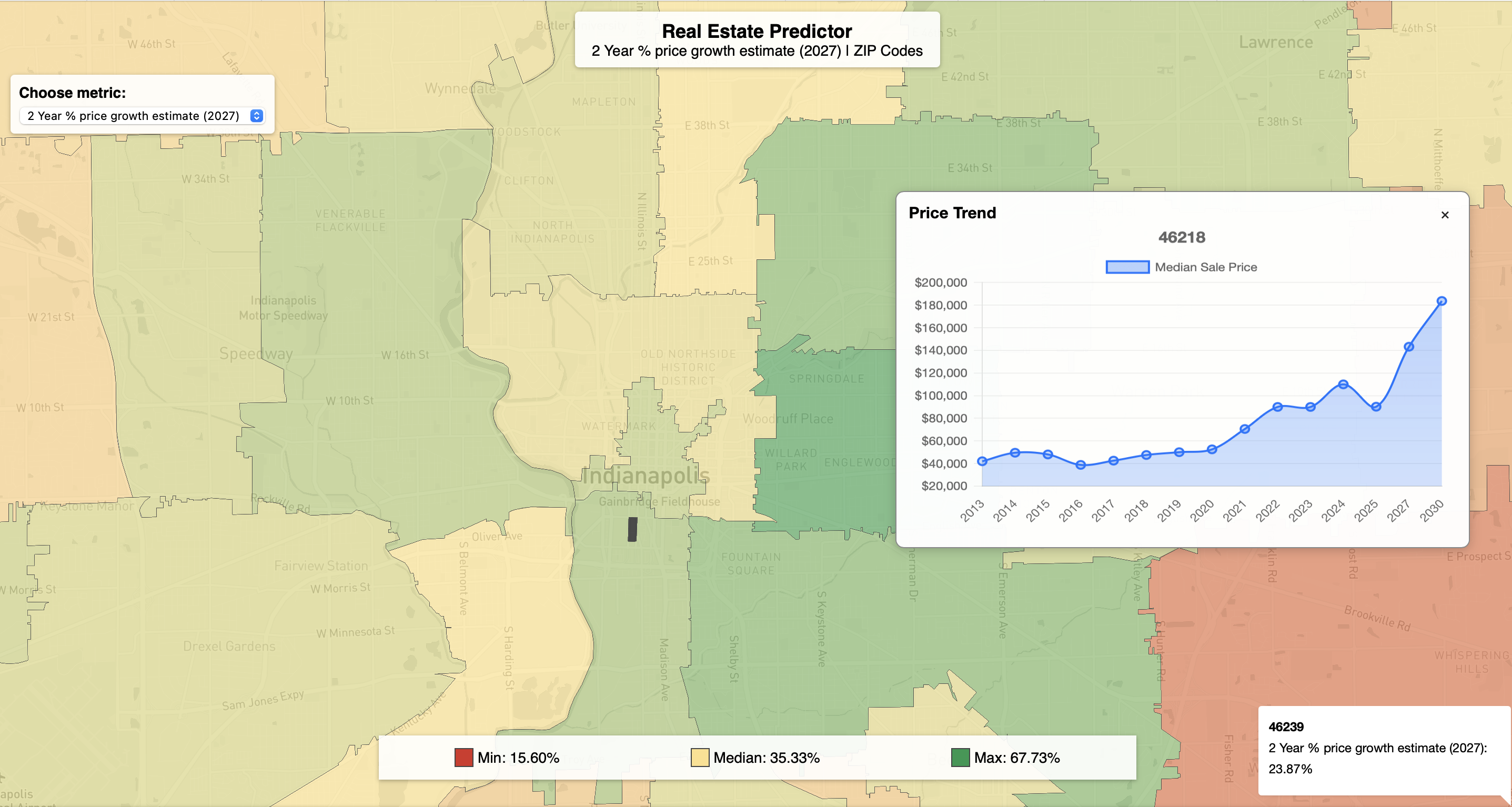Select the 2016 data point on chart
The height and width of the screenshot is (807, 1512).
(x=1081, y=465)
